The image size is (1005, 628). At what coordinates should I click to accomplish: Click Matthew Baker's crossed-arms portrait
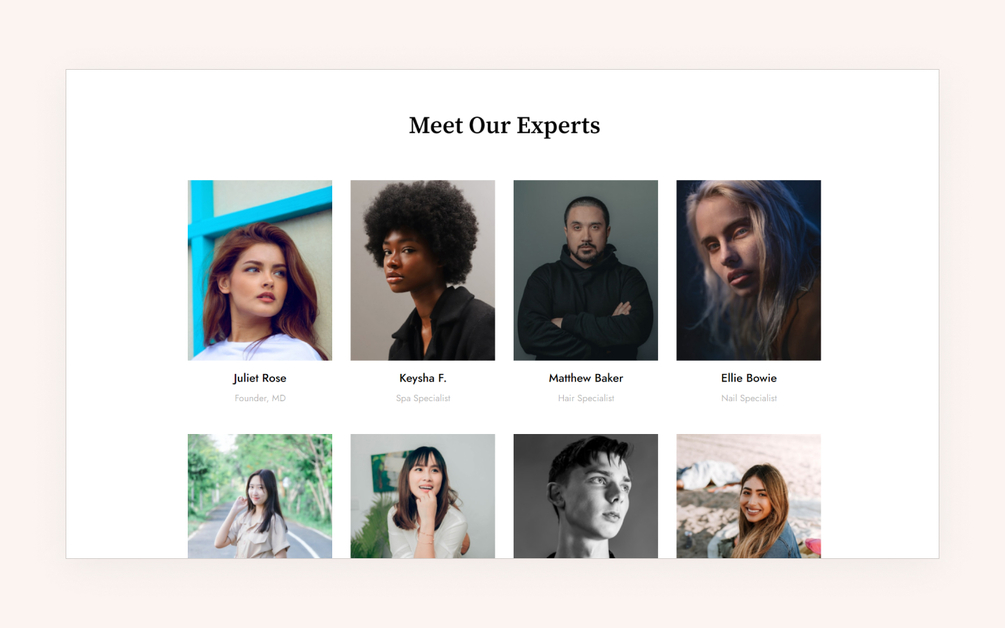click(x=585, y=270)
